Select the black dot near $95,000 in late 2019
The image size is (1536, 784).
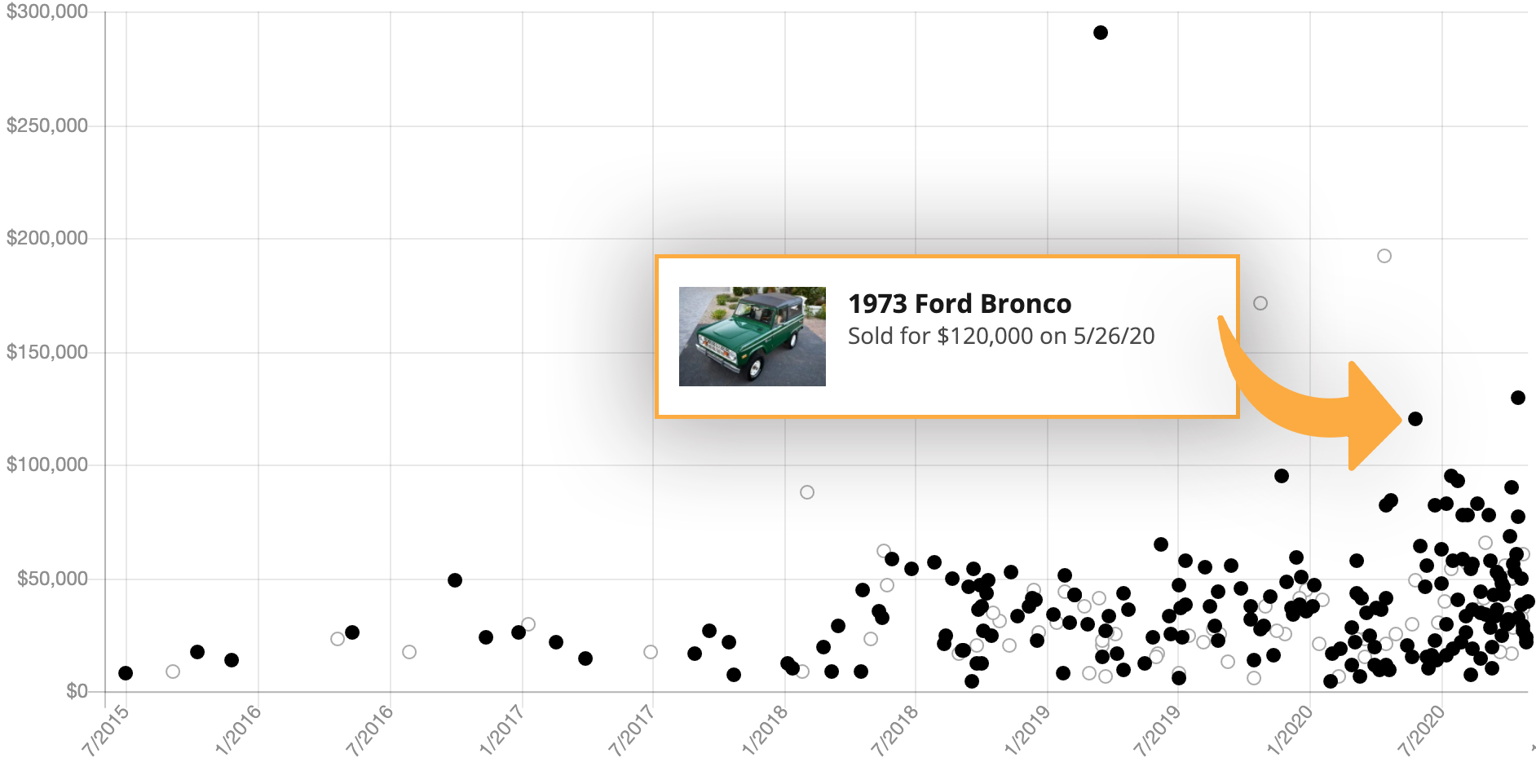[1281, 476]
